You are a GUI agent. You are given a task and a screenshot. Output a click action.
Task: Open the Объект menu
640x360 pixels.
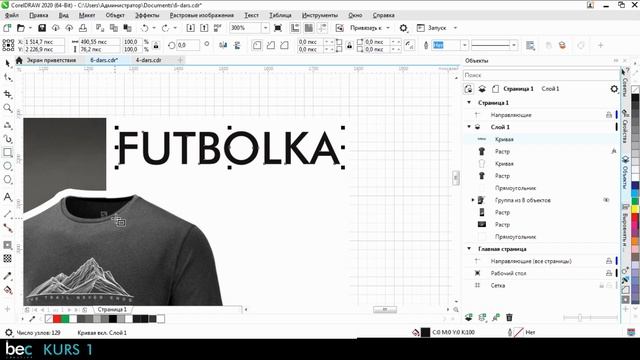pyautogui.click(x=115, y=15)
